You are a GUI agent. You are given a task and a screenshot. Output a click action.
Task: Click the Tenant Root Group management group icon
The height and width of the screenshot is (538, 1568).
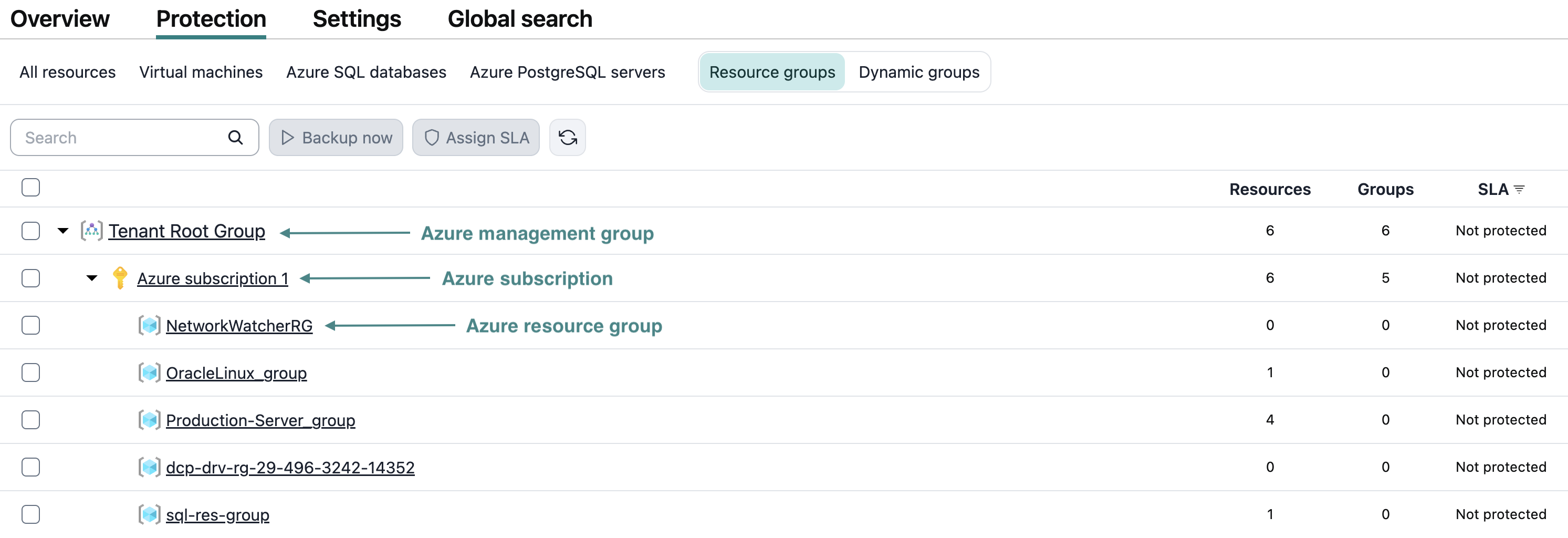91,231
